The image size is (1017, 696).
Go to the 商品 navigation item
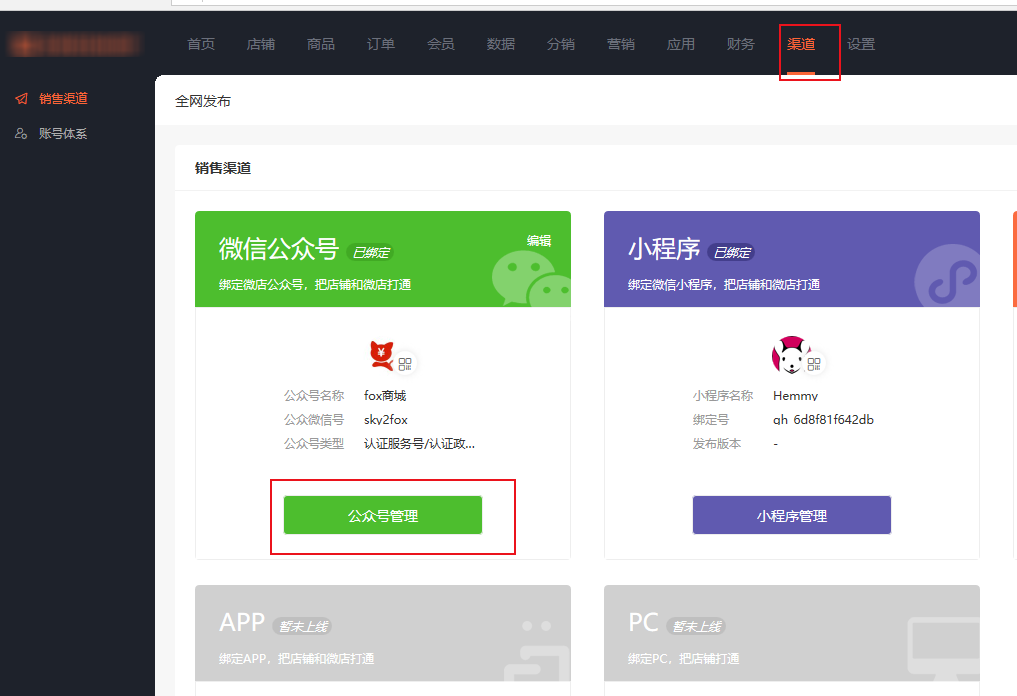point(321,44)
